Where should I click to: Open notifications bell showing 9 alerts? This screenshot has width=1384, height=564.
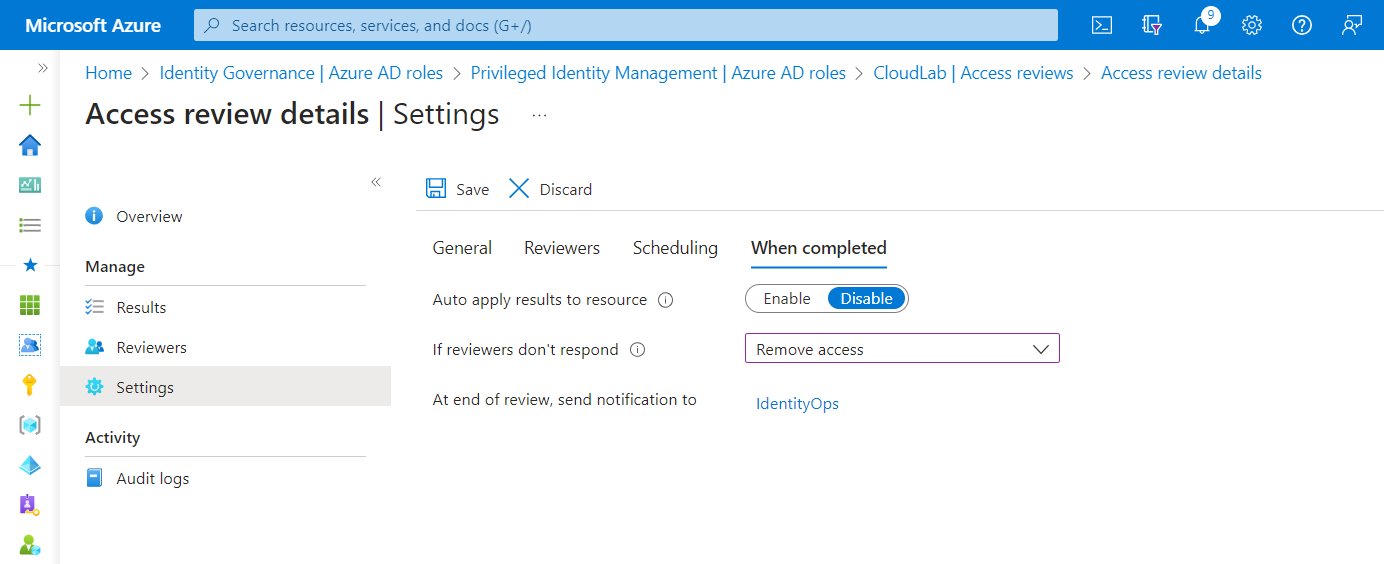(1203, 24)
